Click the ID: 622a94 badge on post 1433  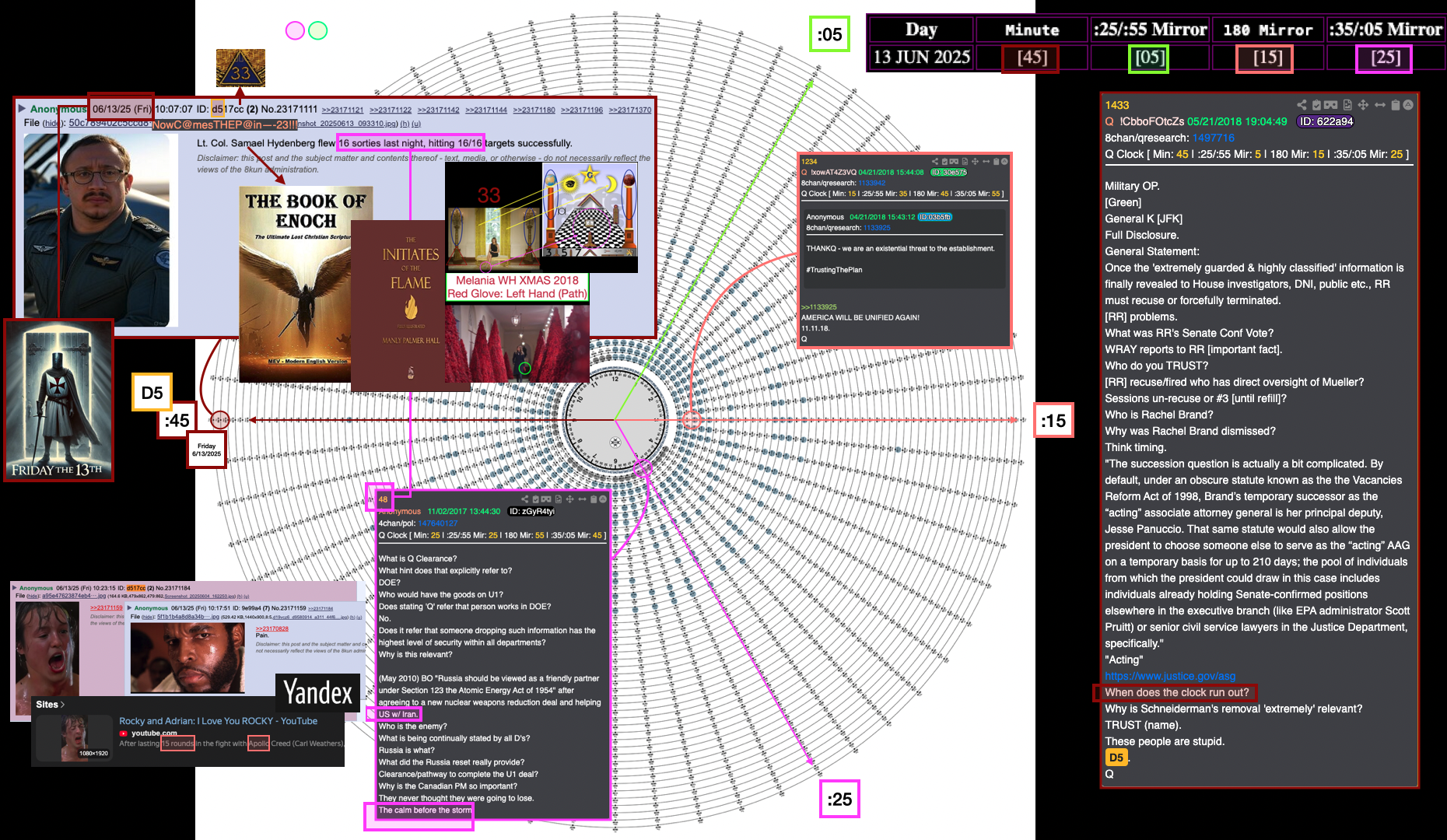coord(1326,121)
